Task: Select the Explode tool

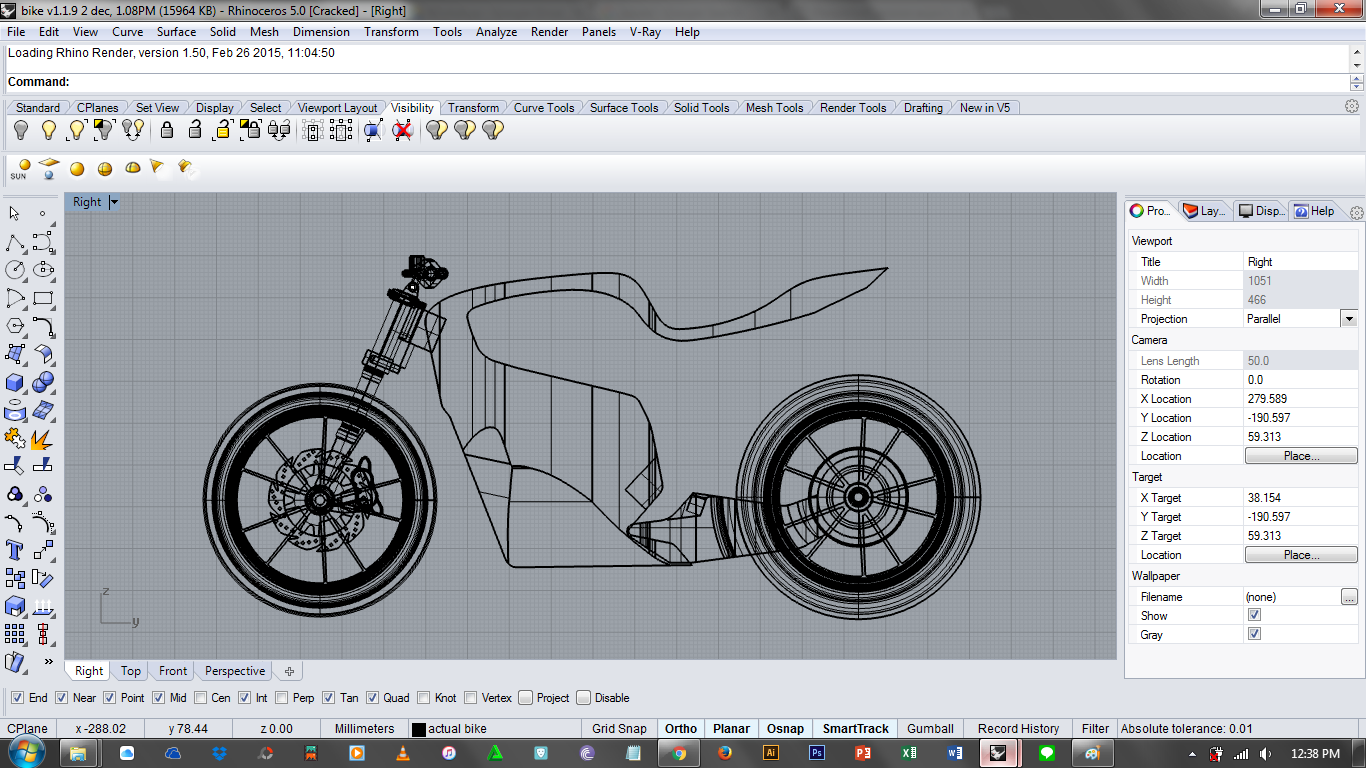Action: click(43, 438)
